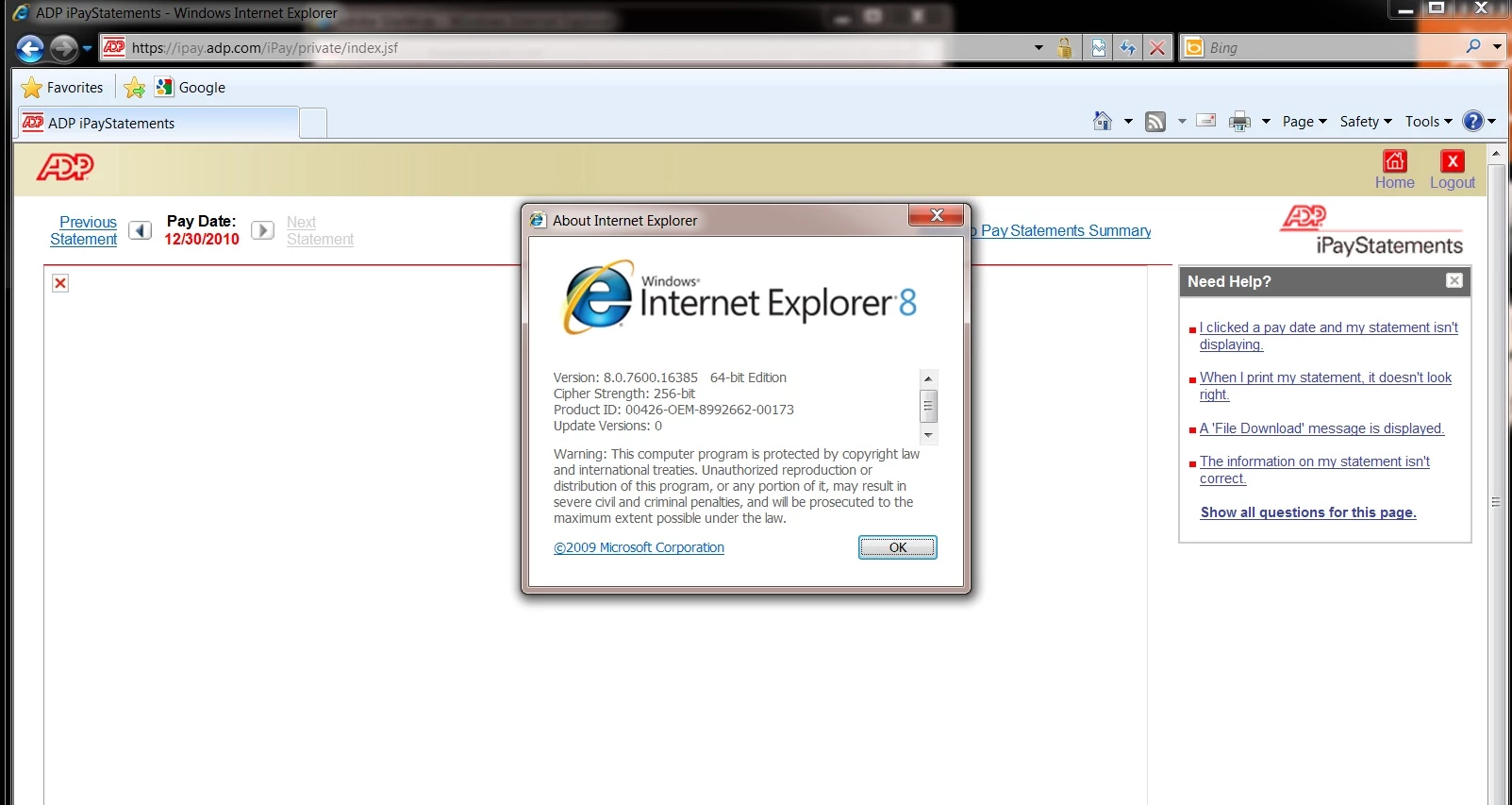Screen dimensions: 1512x805
Task: Open the ©2009 Microsoft Corporation link
Action: point(639,547)
